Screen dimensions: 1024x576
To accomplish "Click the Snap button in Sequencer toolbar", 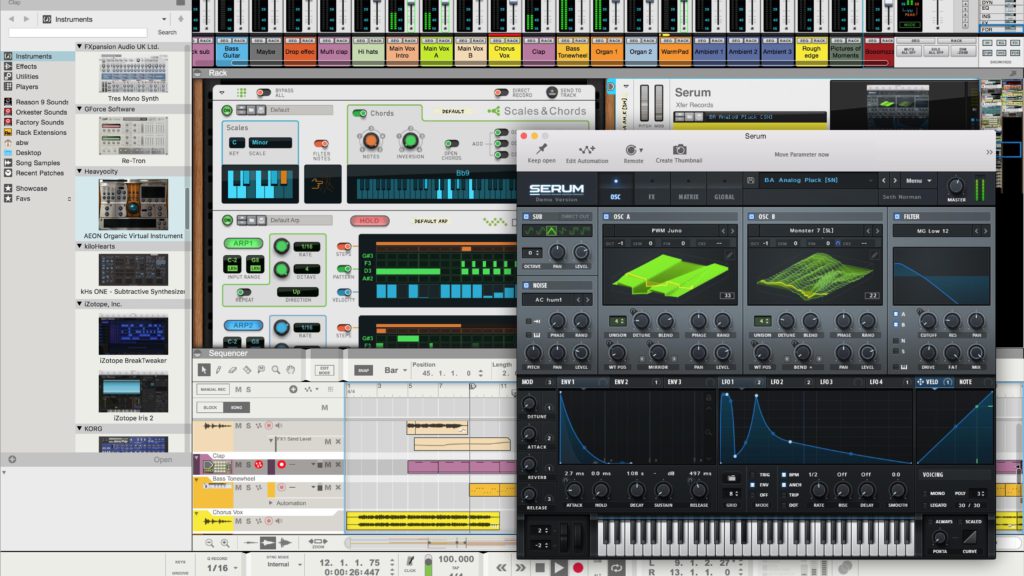I will pos(363,370).
